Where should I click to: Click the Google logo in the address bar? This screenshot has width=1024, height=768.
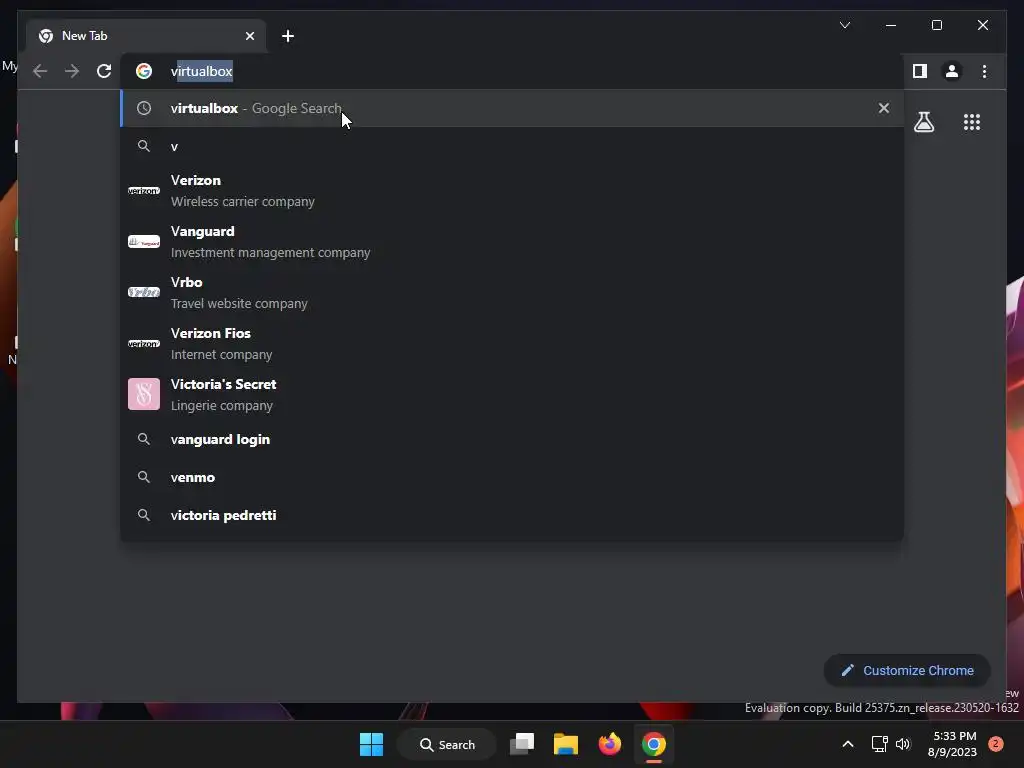coord(144,71)
